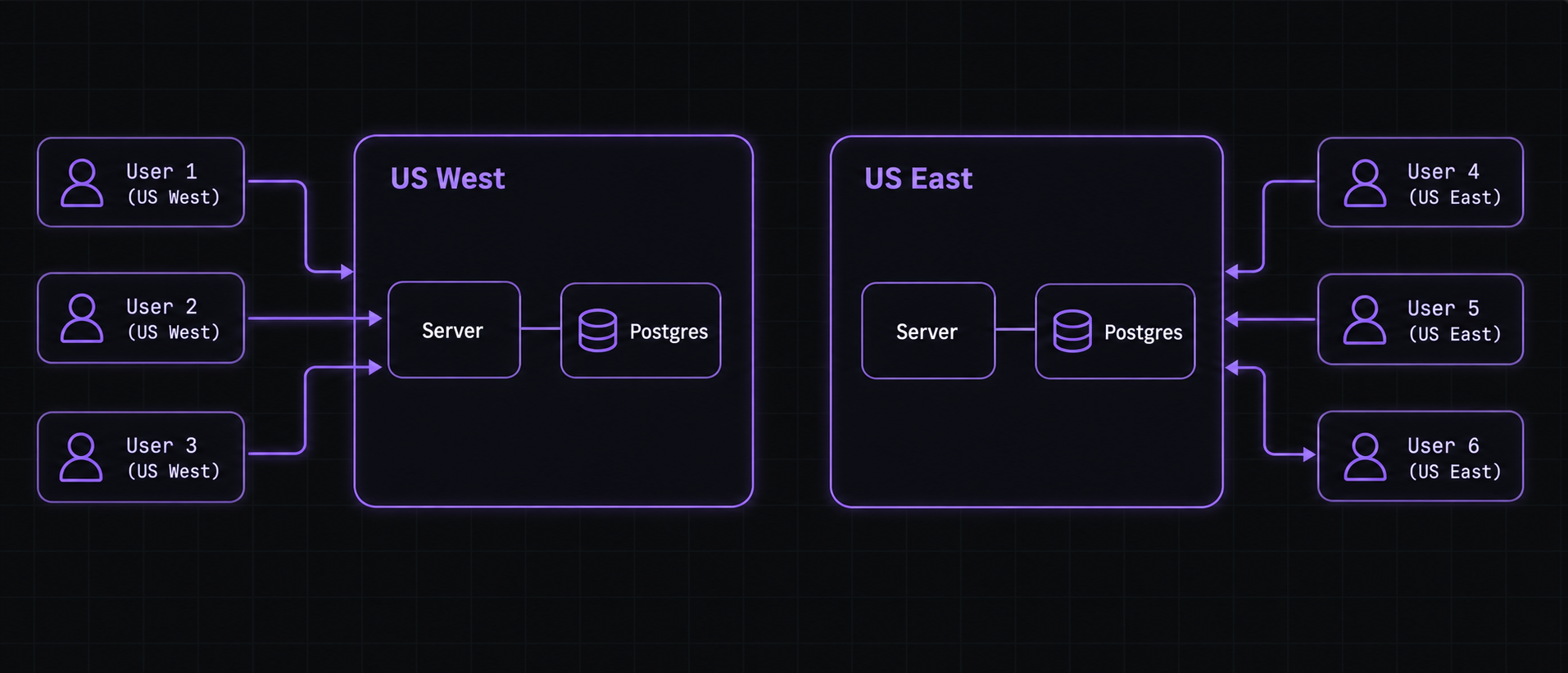
Task: Click the US East Postgres database icon
Action: click(x=1072, y=331)
